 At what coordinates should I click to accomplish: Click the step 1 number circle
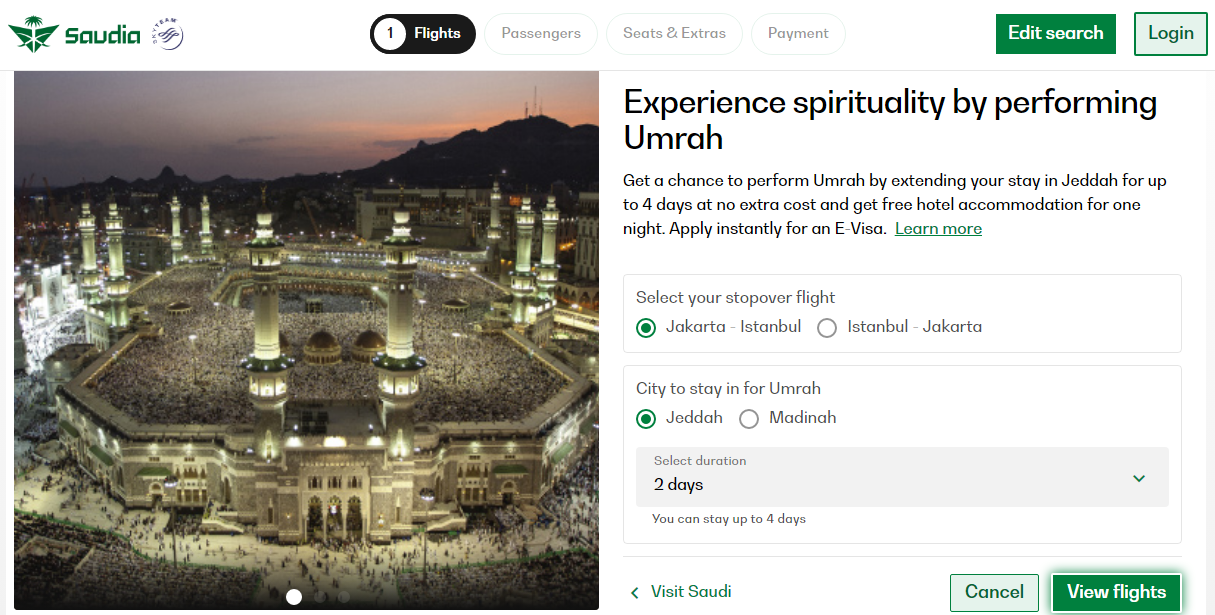pyautogui.click(x=389, y=34)
